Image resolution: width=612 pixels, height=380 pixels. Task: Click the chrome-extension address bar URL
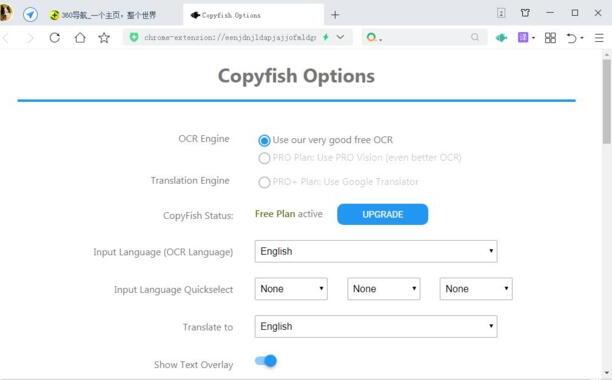tap(230, 37)
